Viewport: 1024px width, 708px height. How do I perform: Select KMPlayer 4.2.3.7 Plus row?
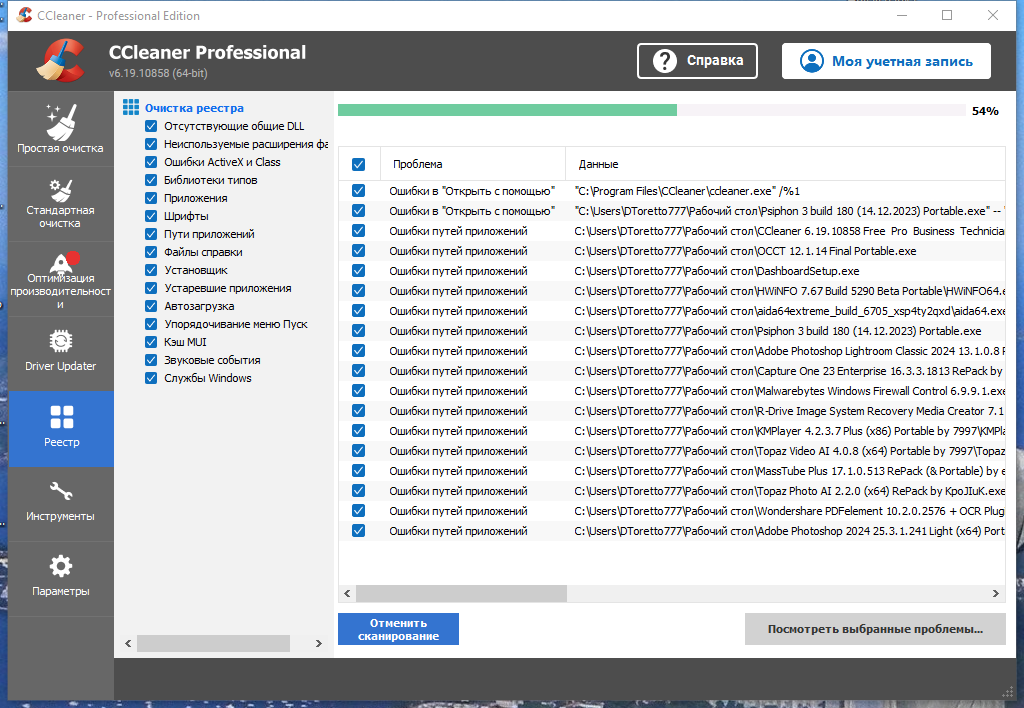(x=672, y=431)
